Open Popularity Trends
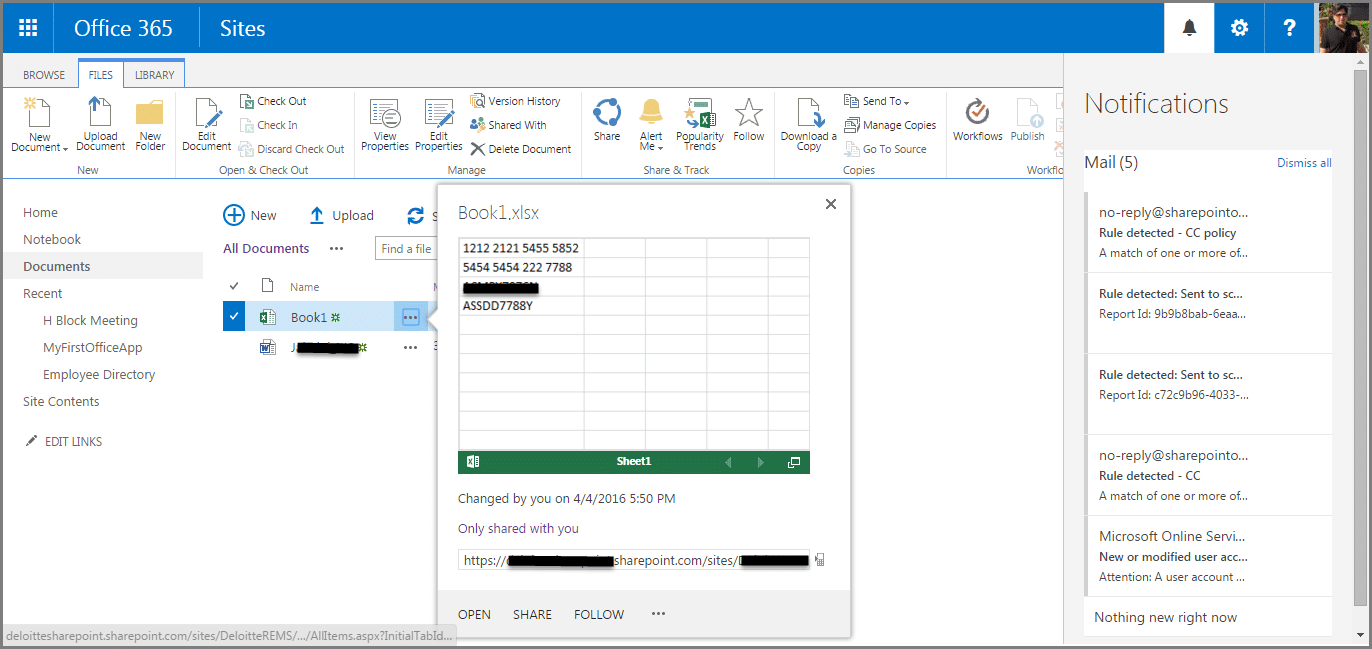Viewport: 1372px width, 649px height. 700,126
